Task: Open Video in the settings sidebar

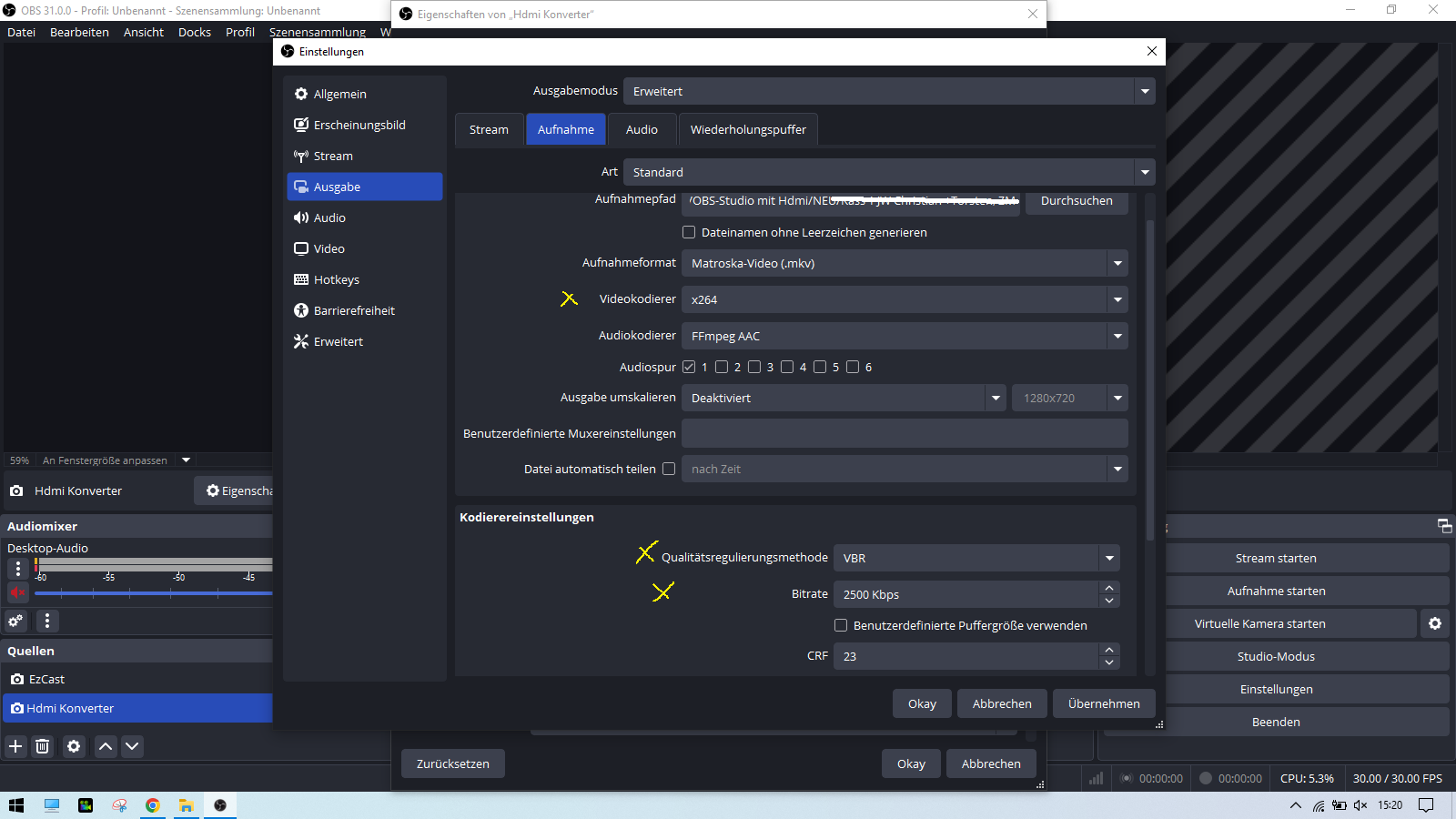Action: tap(365, 248)
